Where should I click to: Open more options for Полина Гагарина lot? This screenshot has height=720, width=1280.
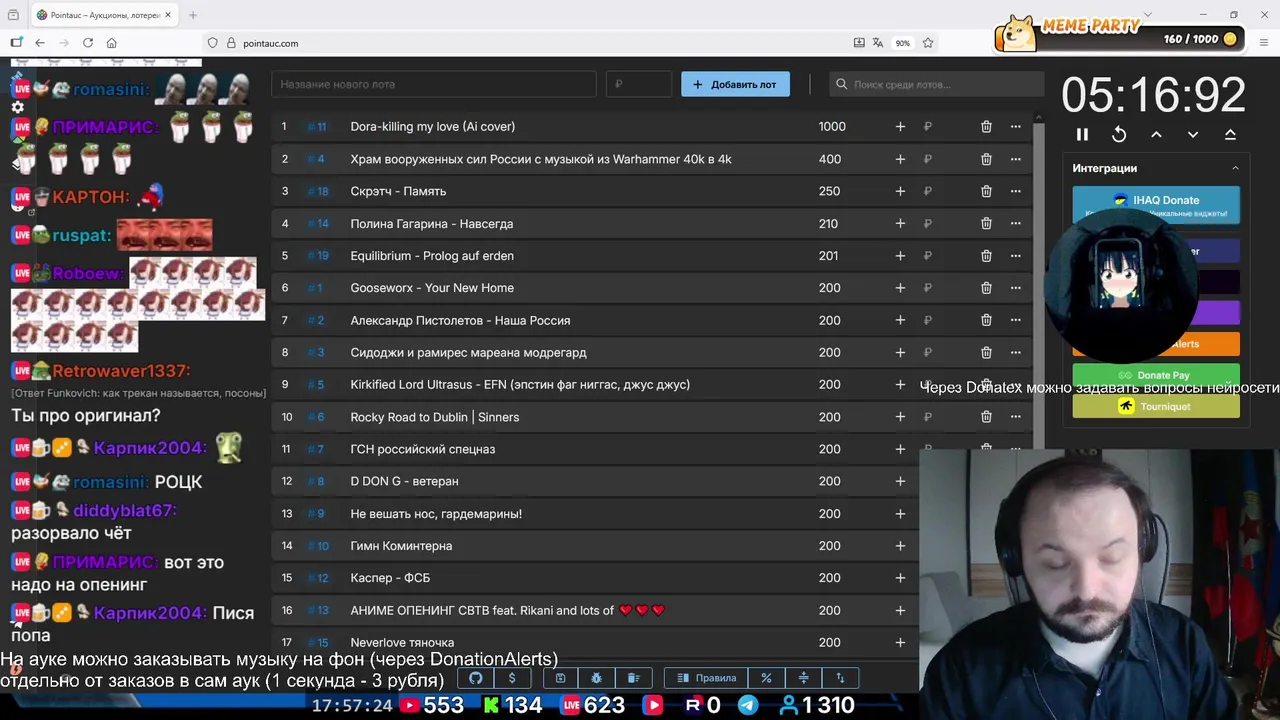(x=1016, y=223)
